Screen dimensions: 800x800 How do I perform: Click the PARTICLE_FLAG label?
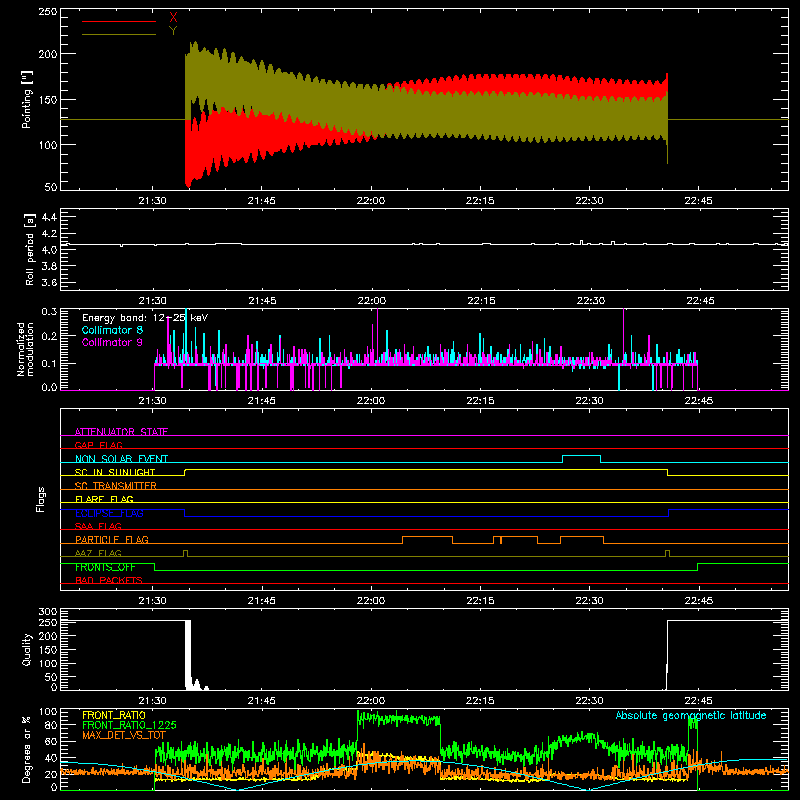[112, 540]
